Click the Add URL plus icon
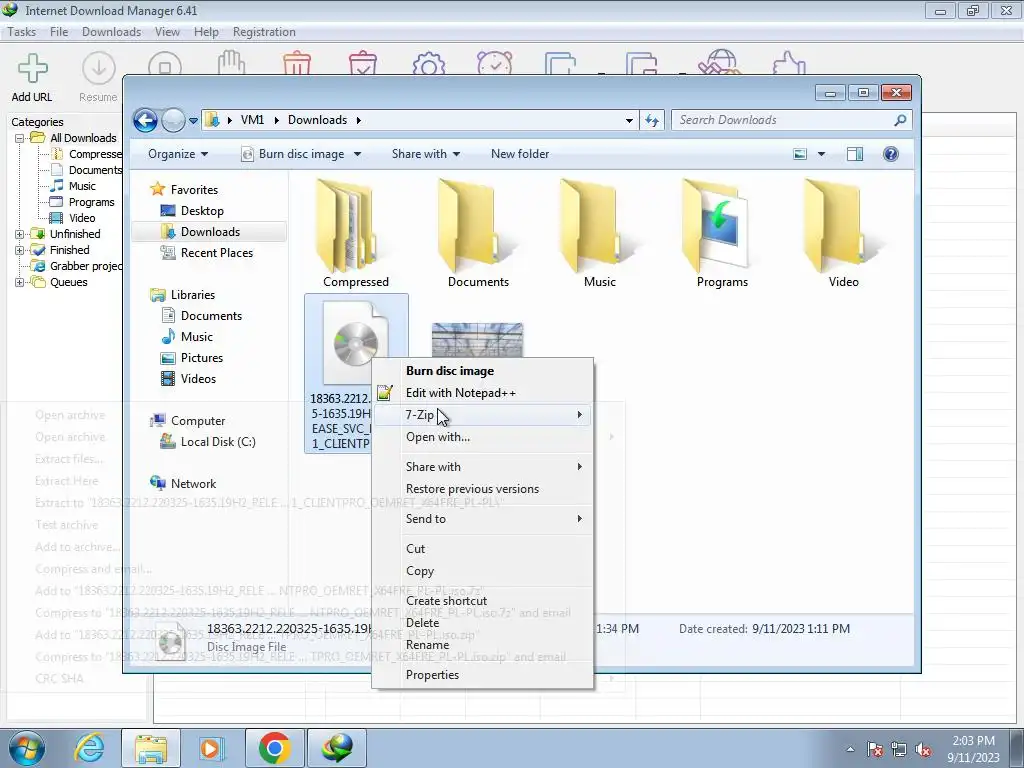1024x768 pixels. 32,69
